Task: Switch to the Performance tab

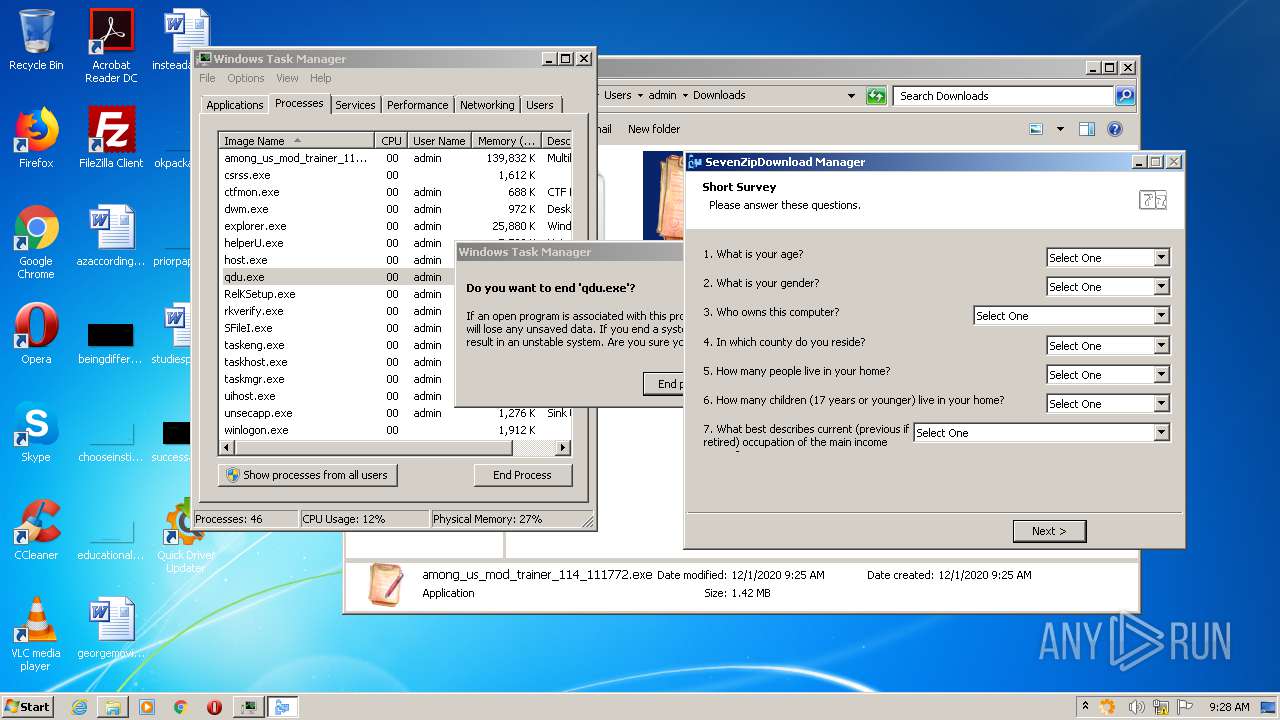Action: (417, 105)
